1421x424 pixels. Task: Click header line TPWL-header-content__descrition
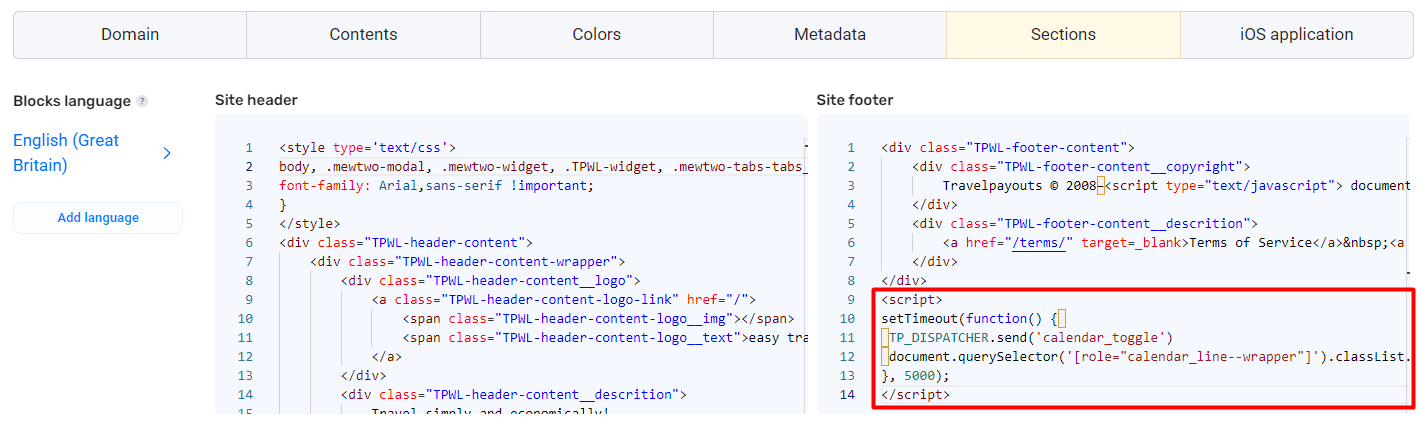pyautogui.click(x=513, y=394)
